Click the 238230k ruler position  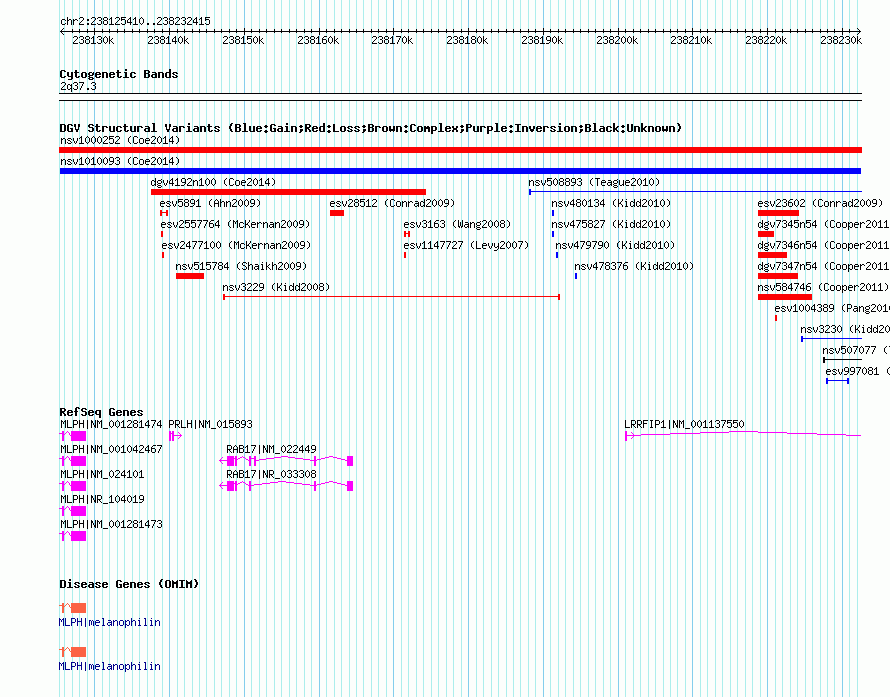tap(841, 40)
